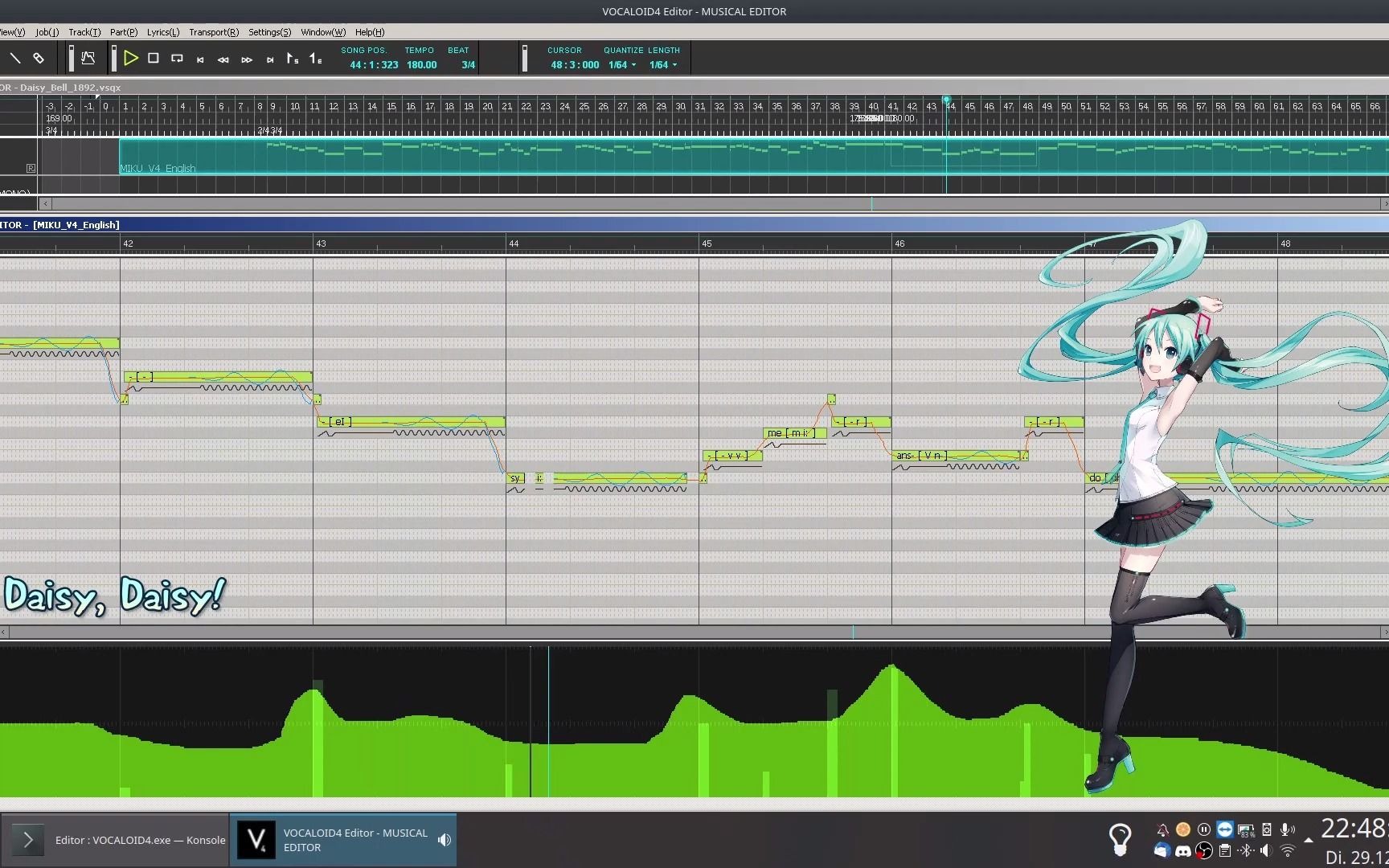Screen dimensions: 1389x868
Task: Click the volume speaker tray icon
Action: 1267,850
